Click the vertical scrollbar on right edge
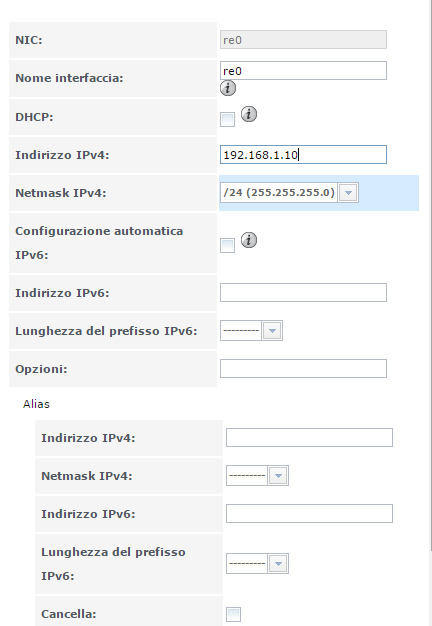The image size is (432, 626). click(x=430, y=275)
